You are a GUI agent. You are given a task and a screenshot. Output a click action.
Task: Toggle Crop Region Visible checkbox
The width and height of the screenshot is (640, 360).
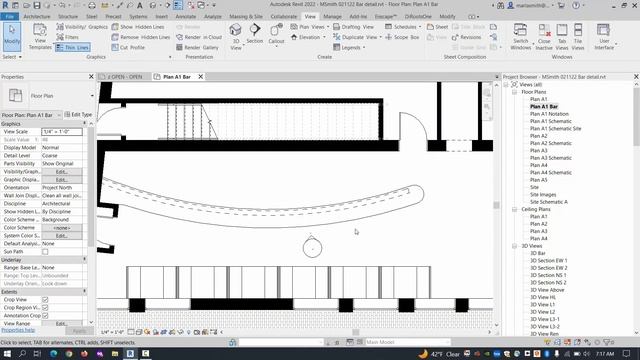(45, 307)
